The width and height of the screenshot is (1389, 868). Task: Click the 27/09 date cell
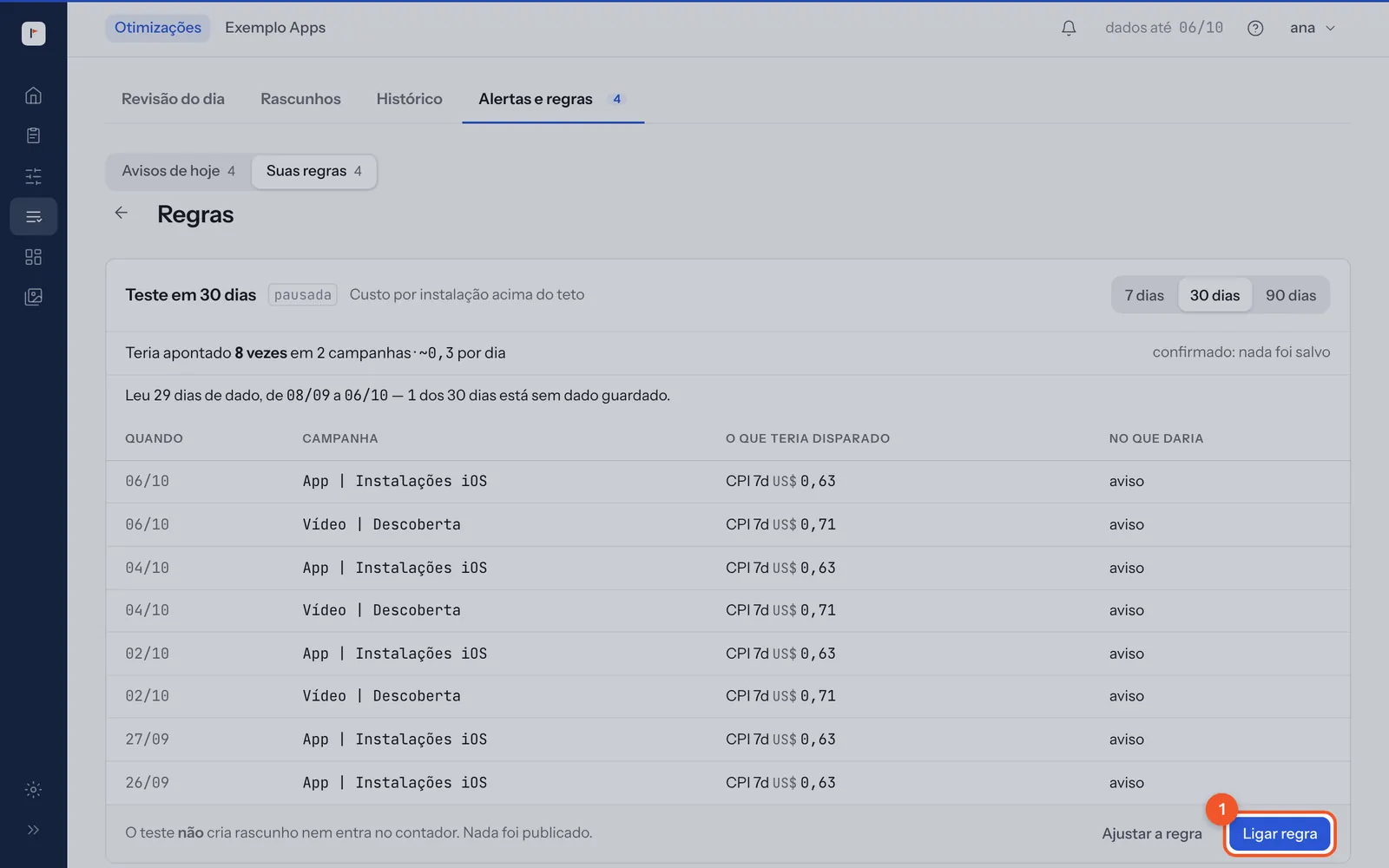[x=147, y=740]
